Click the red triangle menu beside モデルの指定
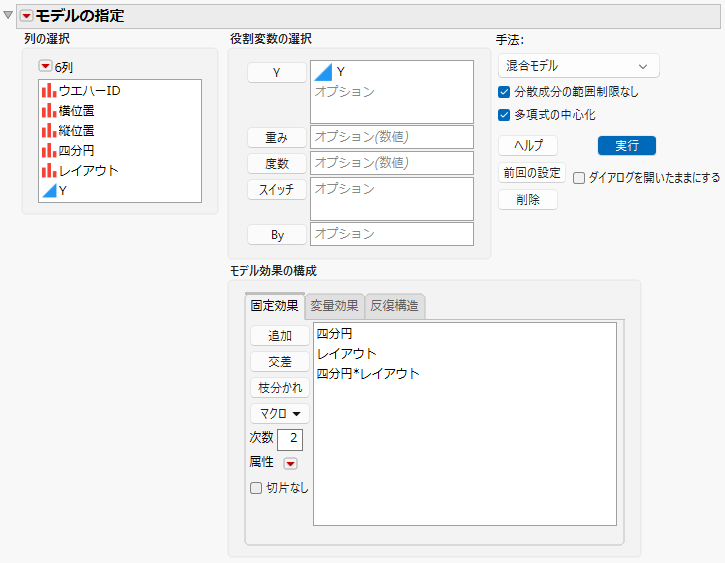 [26, 16]
